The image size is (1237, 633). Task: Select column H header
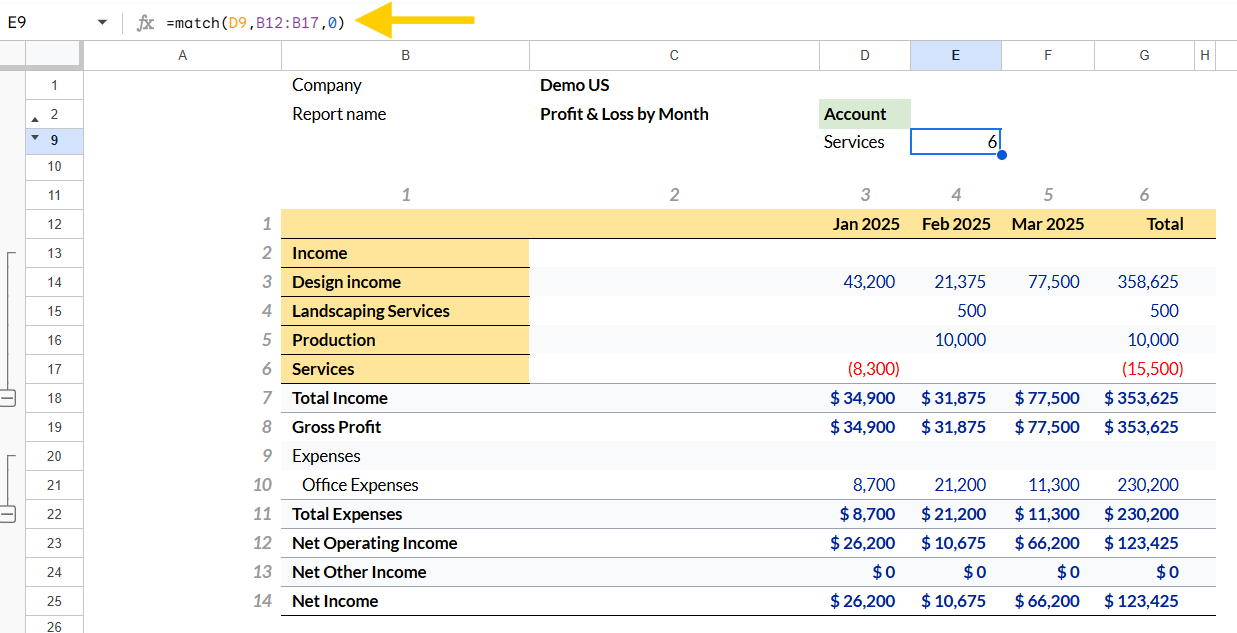[x=1205, y=55]
